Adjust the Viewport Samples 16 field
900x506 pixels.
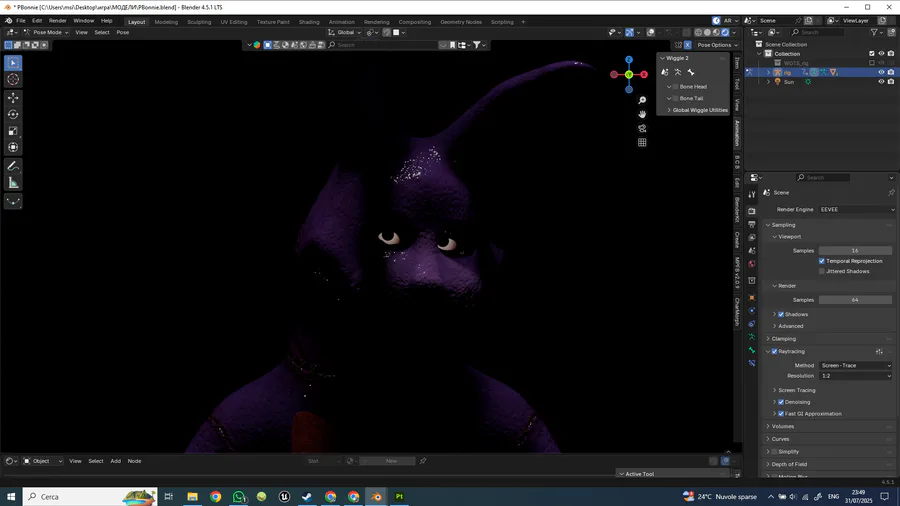pyautogui.click(x=855, y=251)
